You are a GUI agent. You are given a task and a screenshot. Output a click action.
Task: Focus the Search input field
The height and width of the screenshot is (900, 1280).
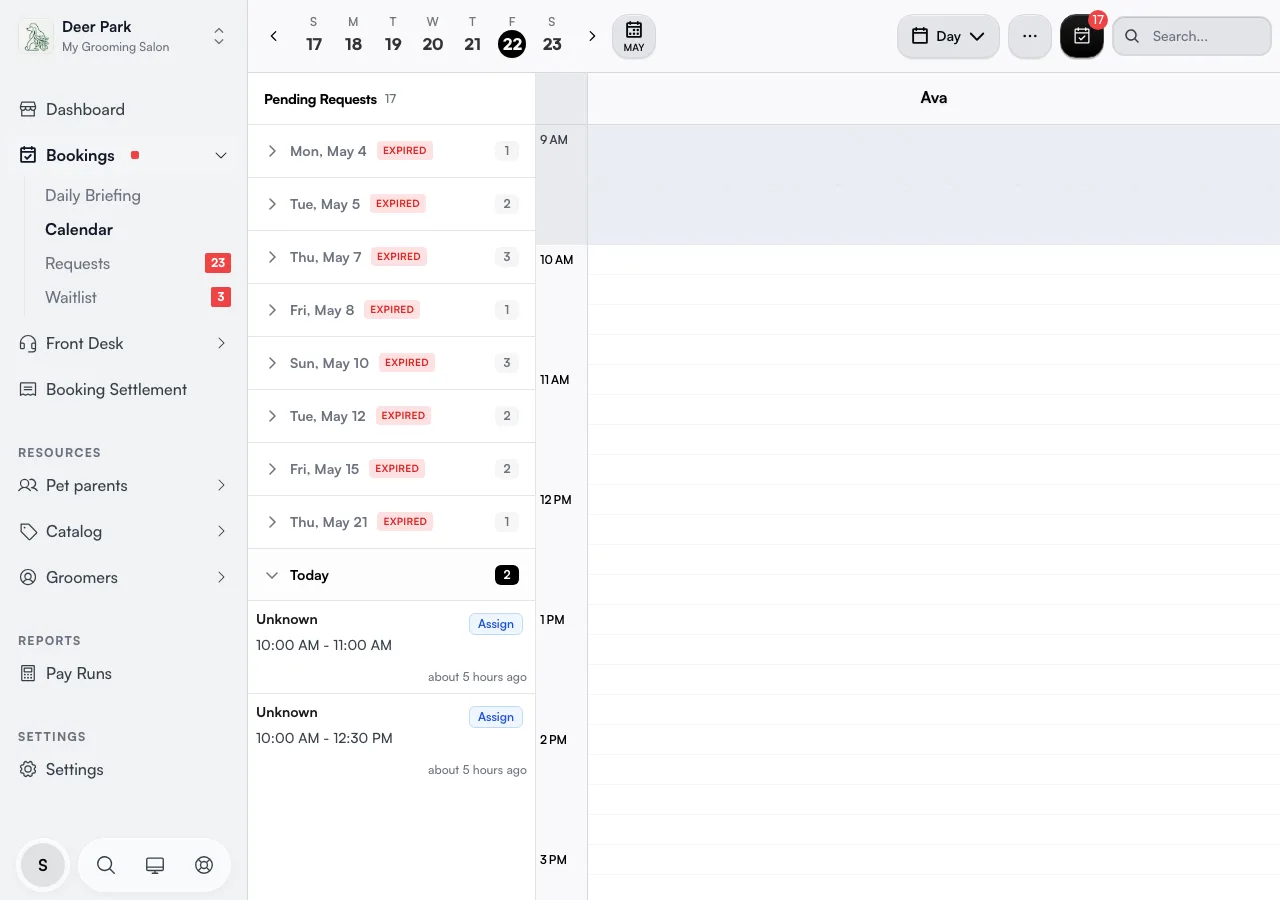point(1192,36)
